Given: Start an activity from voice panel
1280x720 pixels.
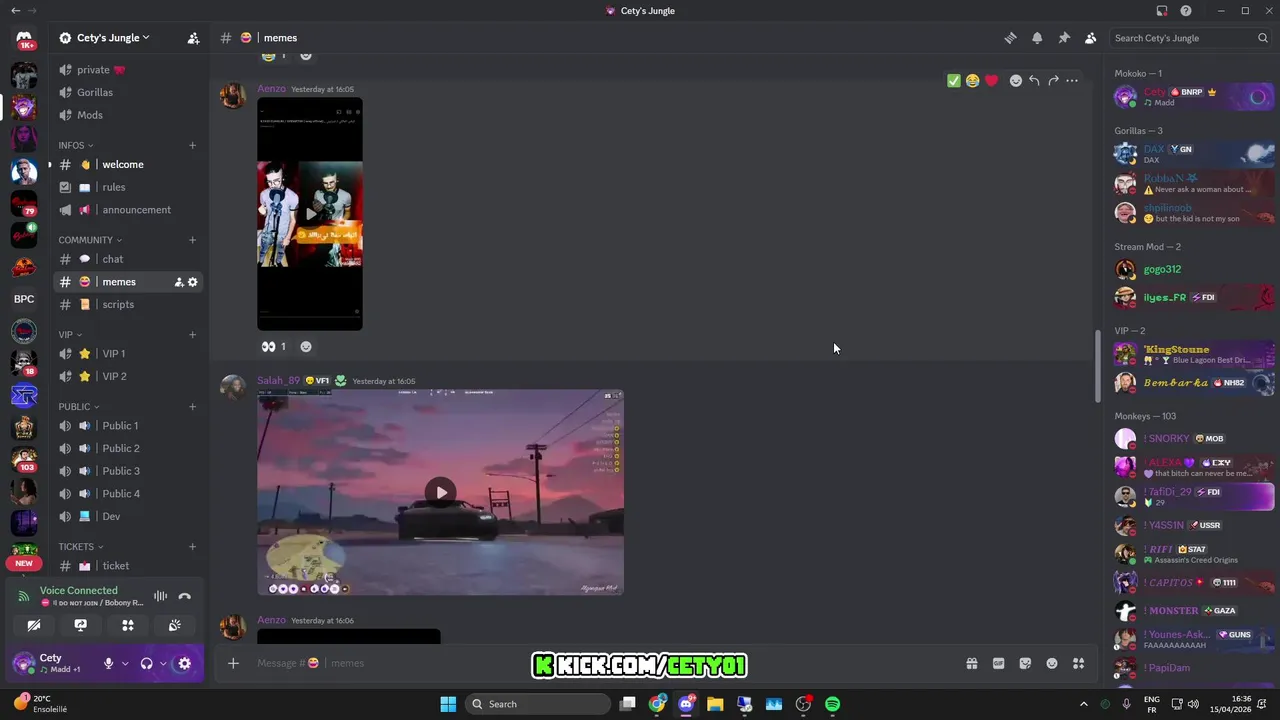Looking at the screenshot, I should point(128,625).
